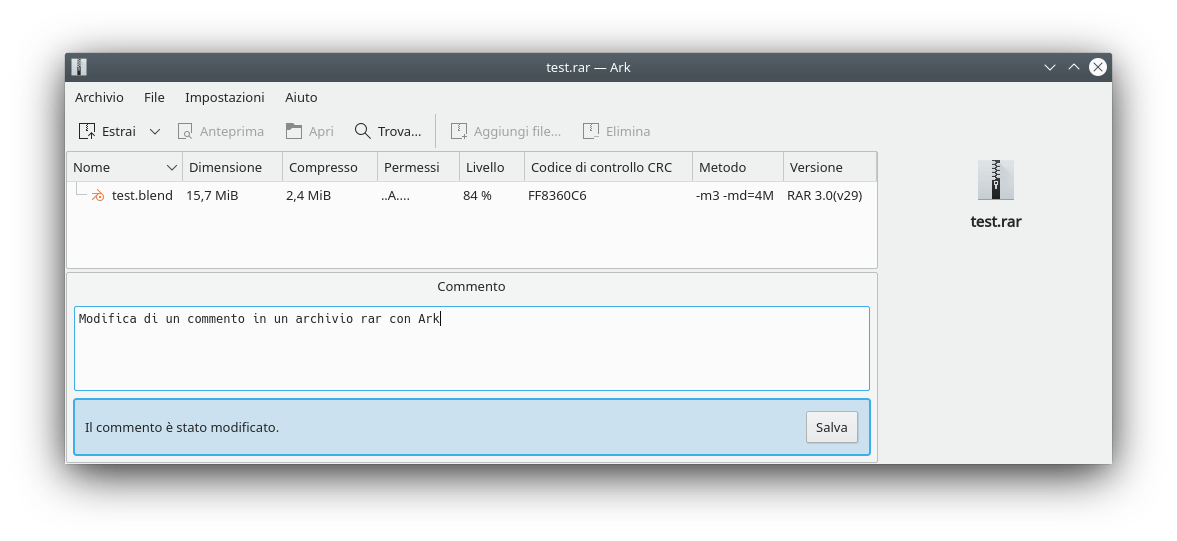
Task: Open the File menu
Action: (154, 97)
